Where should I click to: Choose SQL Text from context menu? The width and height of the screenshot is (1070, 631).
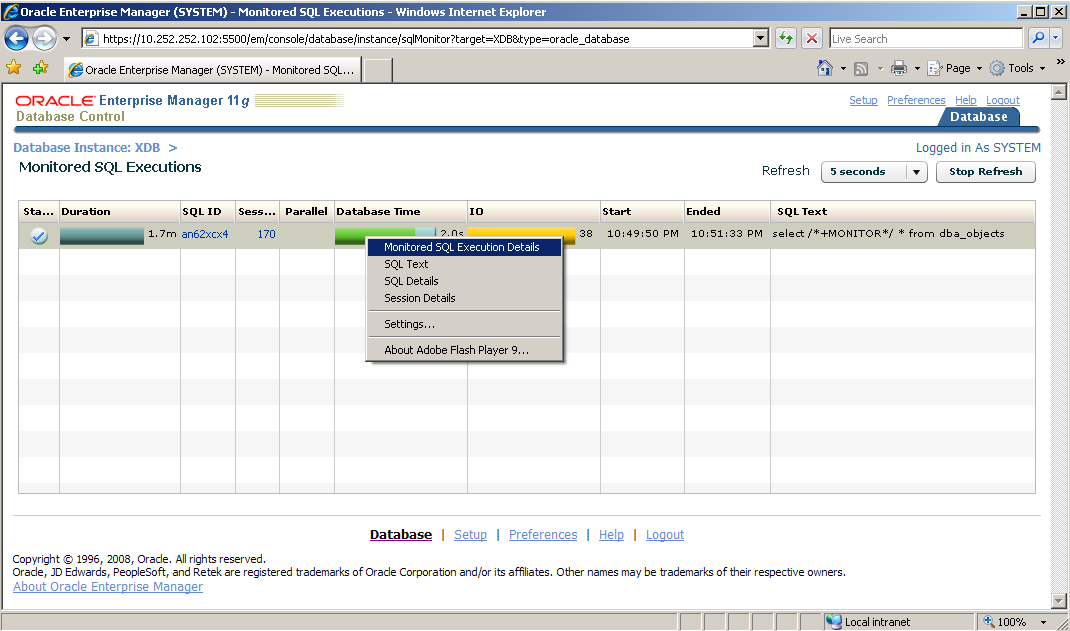tap(465, 264)
